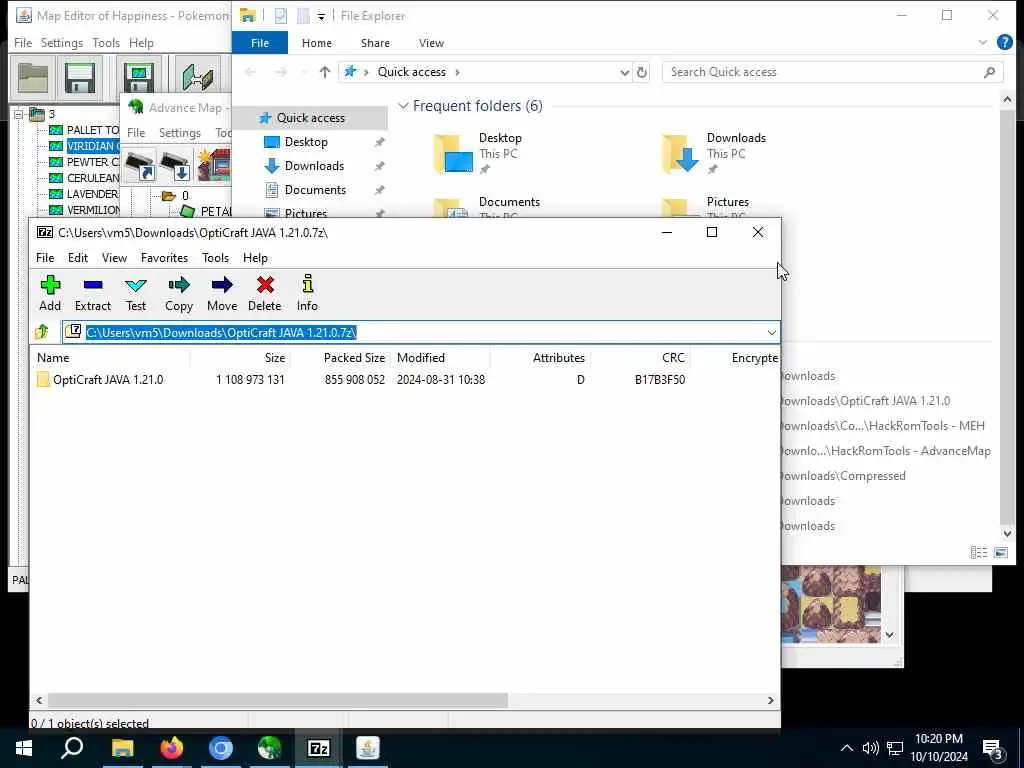The image size is (1024, 768).
Task: Unpin Documents from Quick access sidebar
Action: click(x=379, y=190)
